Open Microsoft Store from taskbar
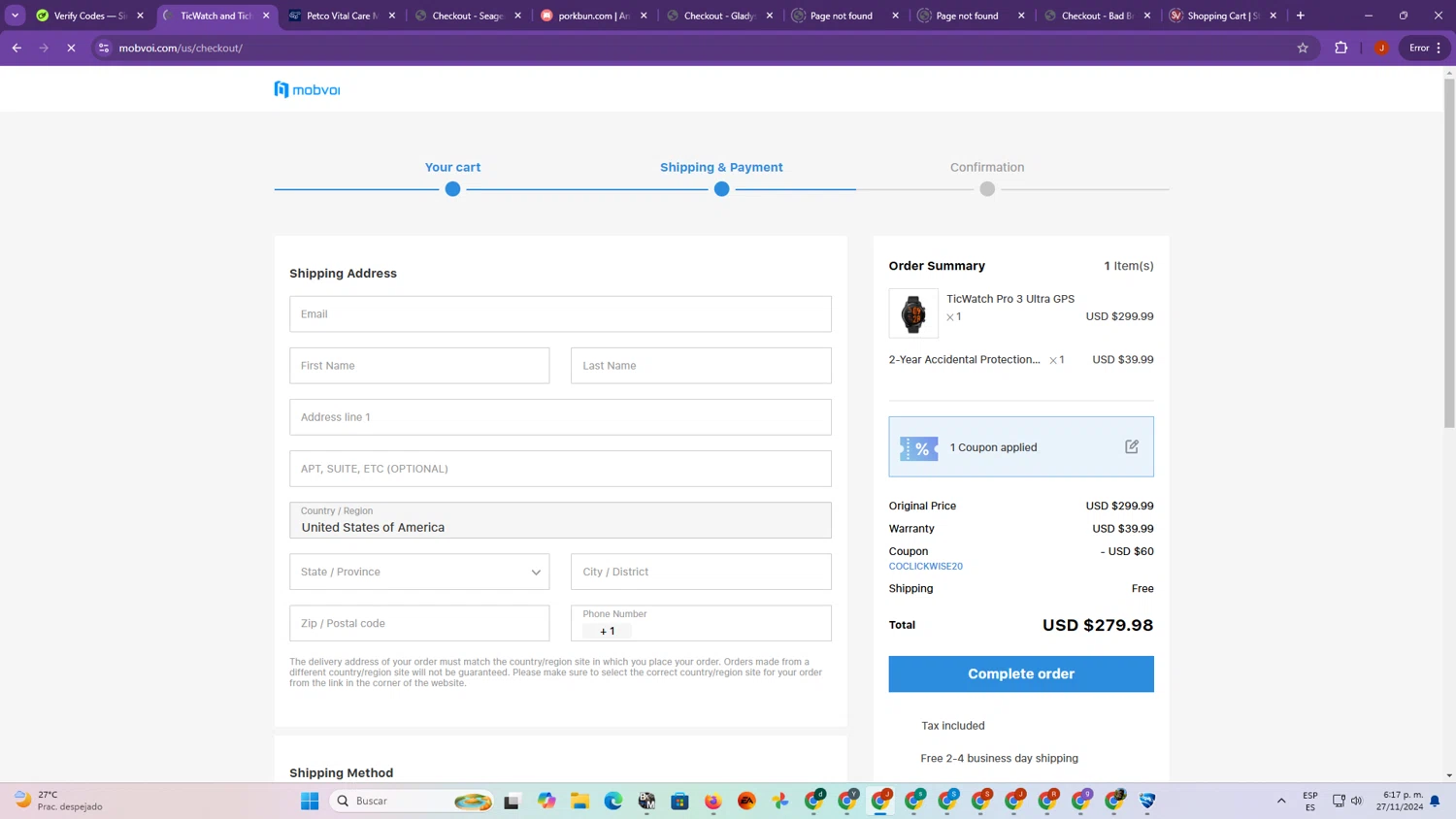This screenshot has width=1456, height=819. pos(679,801)
